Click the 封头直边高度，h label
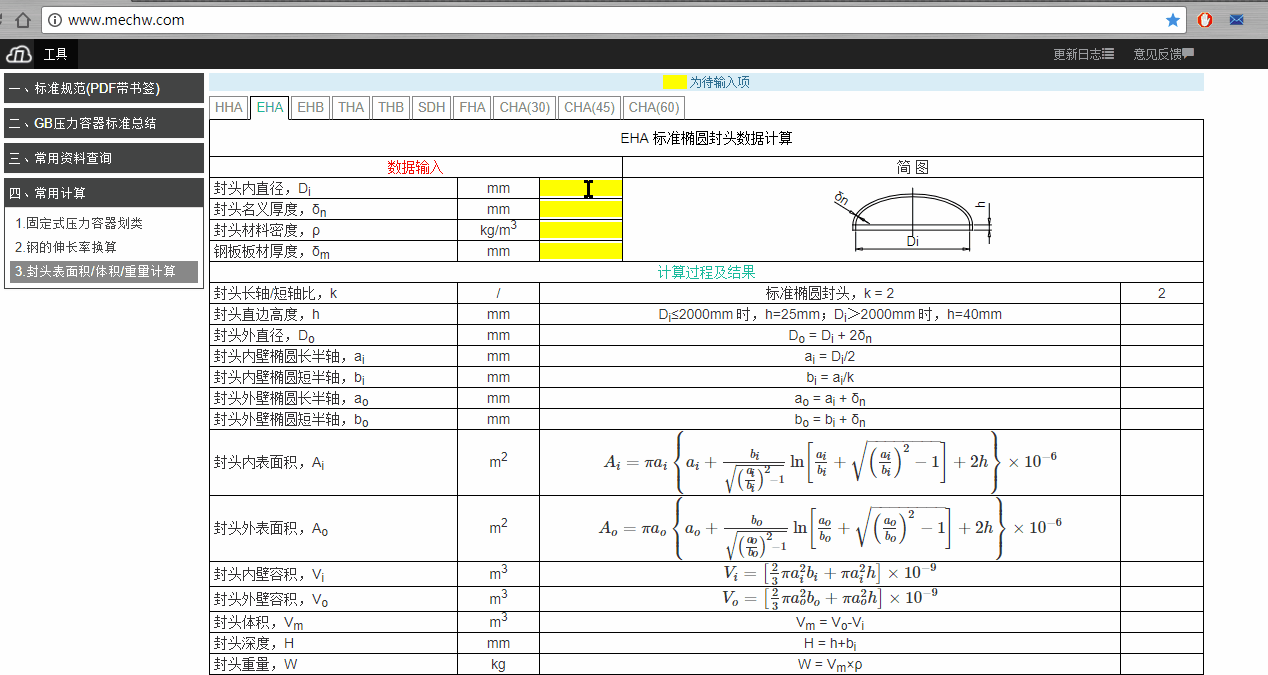Viewport: 1268px width, 675px height. click(266, 314)
